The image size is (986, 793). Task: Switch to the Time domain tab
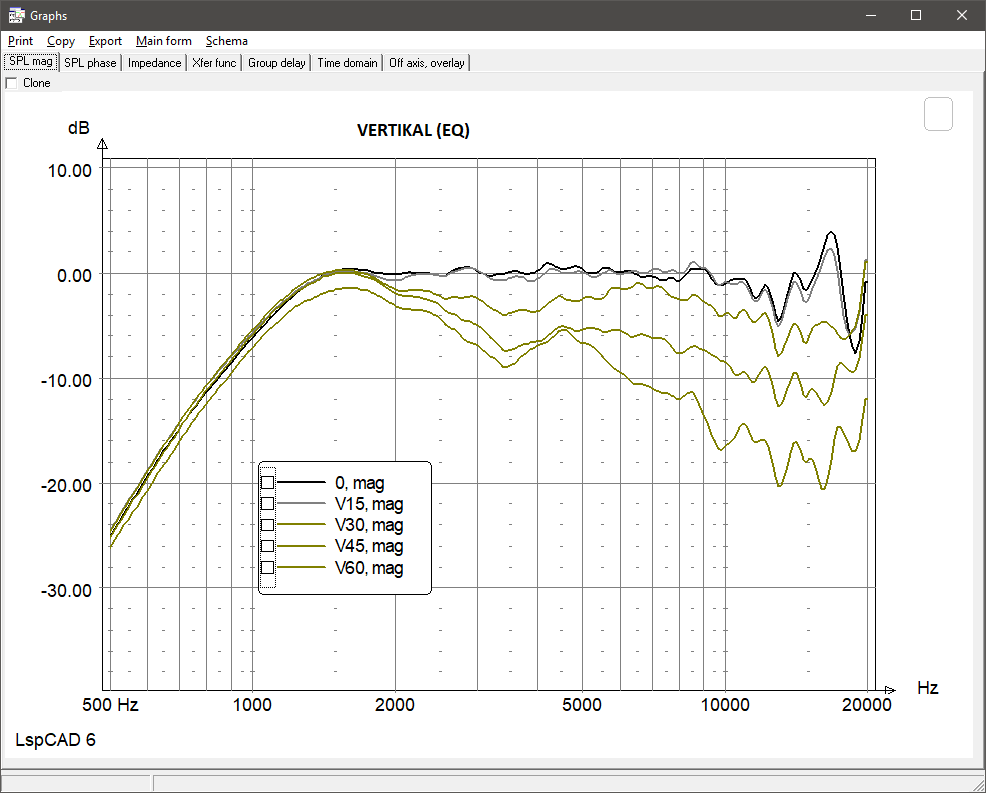pos(346,62)
